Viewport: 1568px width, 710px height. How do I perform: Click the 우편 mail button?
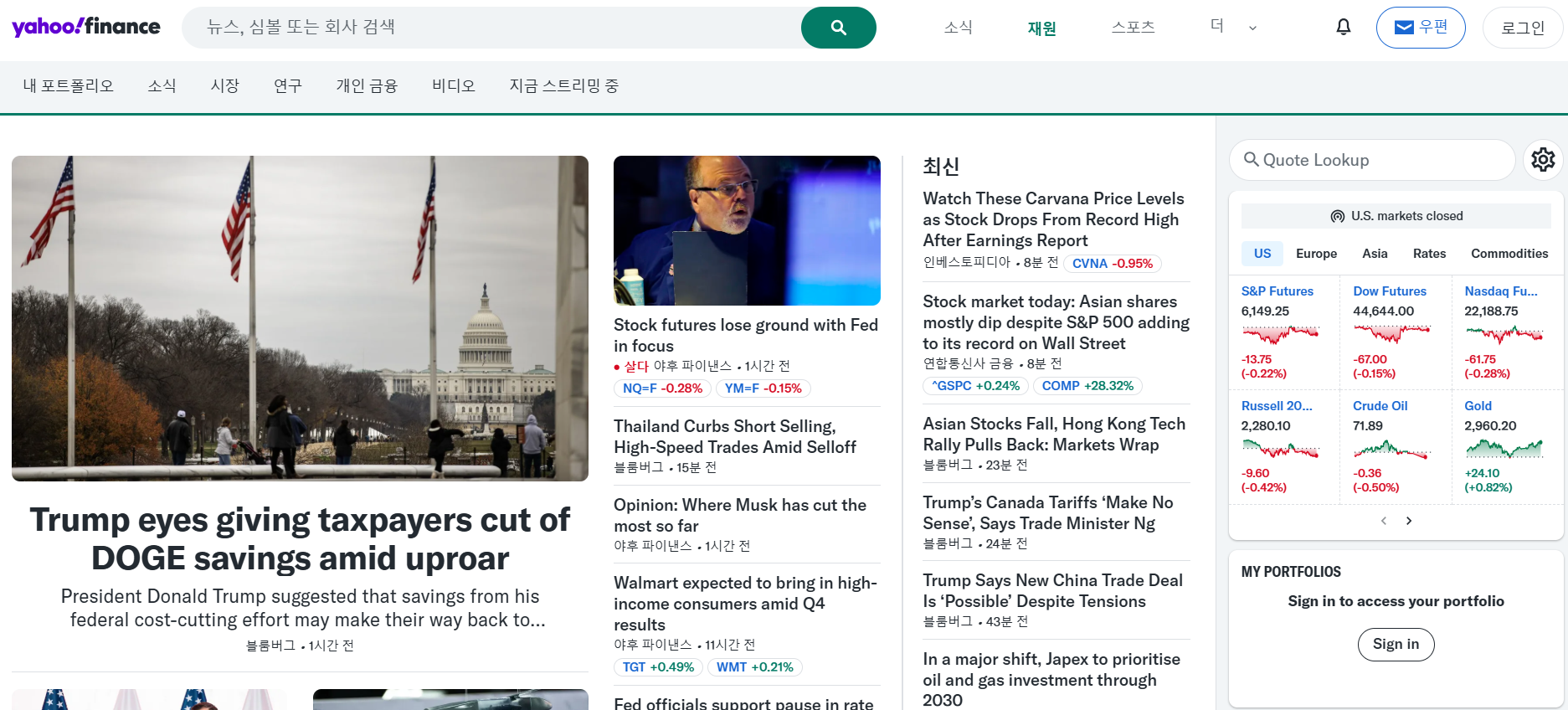(1421, 28)
